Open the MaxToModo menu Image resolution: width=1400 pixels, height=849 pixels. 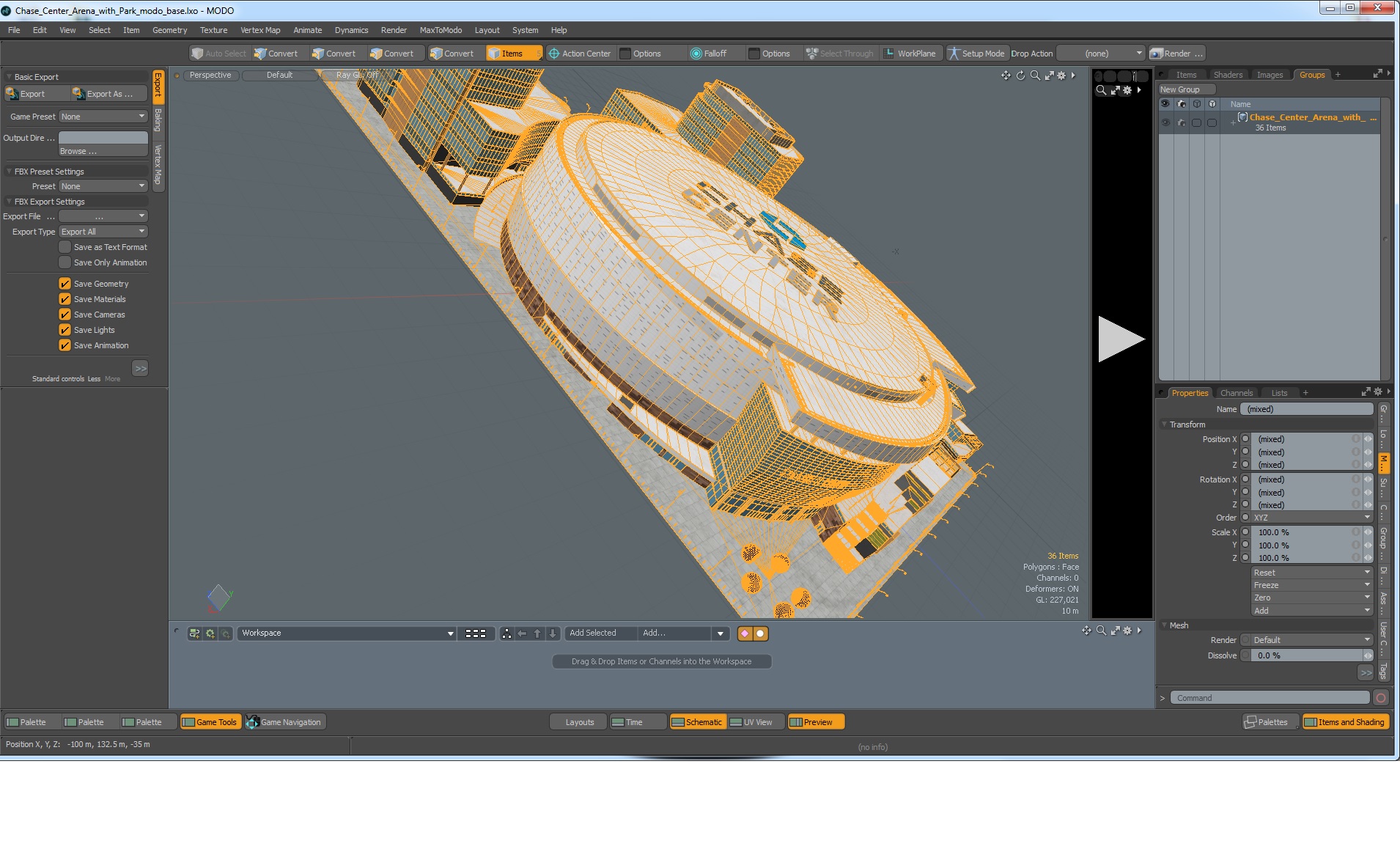441,30
